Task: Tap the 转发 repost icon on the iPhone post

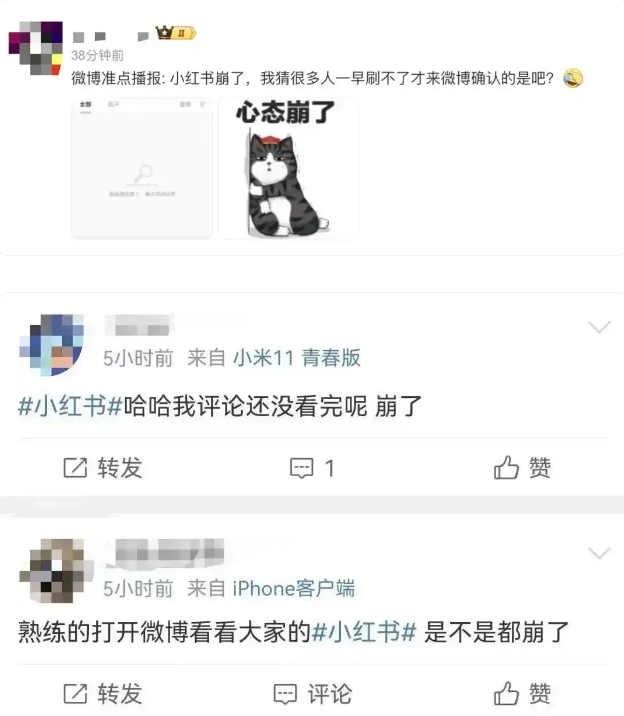Action: point(75,694)
